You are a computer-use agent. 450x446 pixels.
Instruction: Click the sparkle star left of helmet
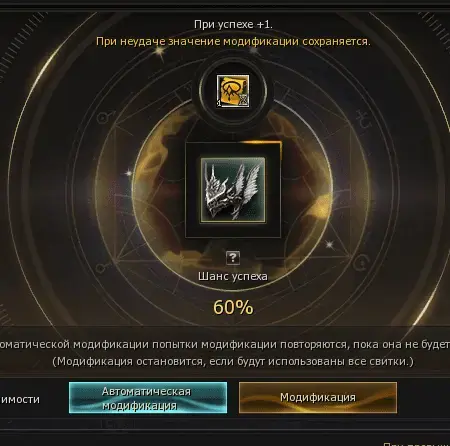129,173
